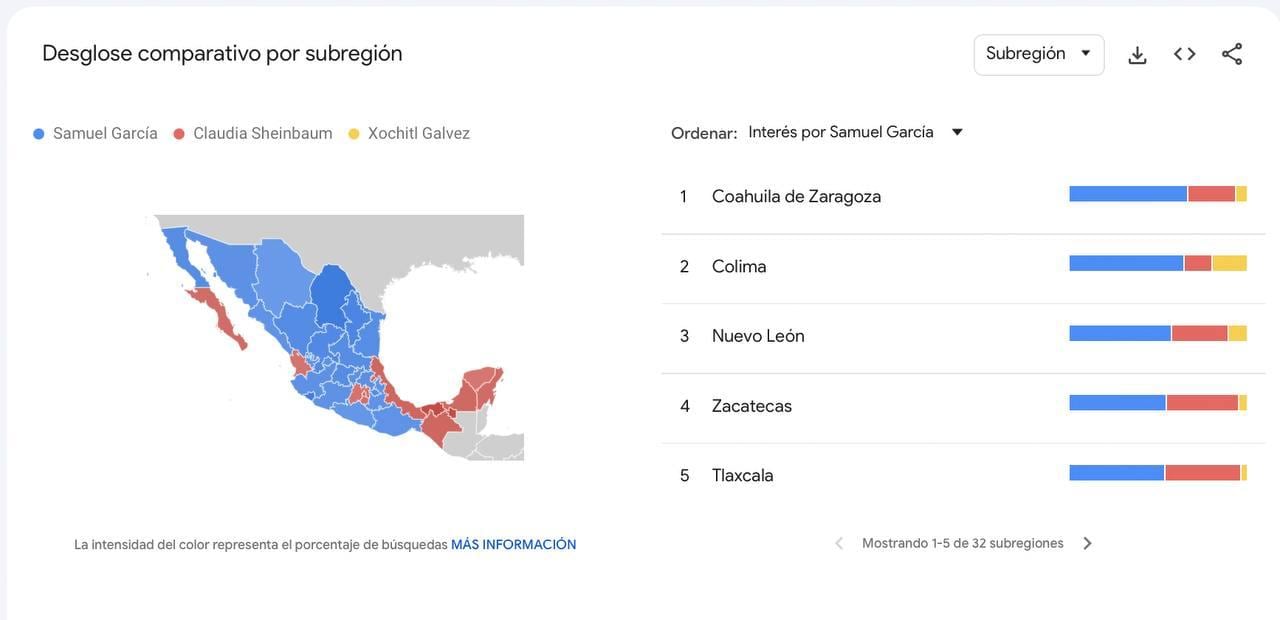The image size is (1280, 620).
Task: Click the previous page chevron icon
Action: point(838,542)
